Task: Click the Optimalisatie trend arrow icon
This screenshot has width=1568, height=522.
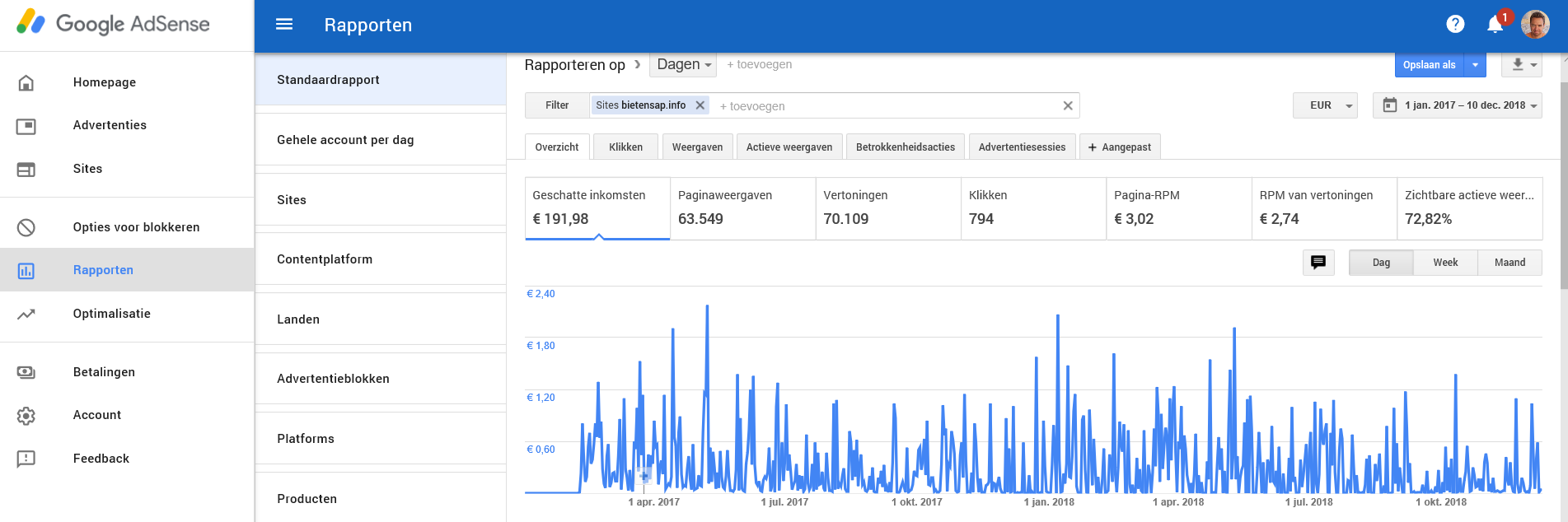Action: click(26, 314)
